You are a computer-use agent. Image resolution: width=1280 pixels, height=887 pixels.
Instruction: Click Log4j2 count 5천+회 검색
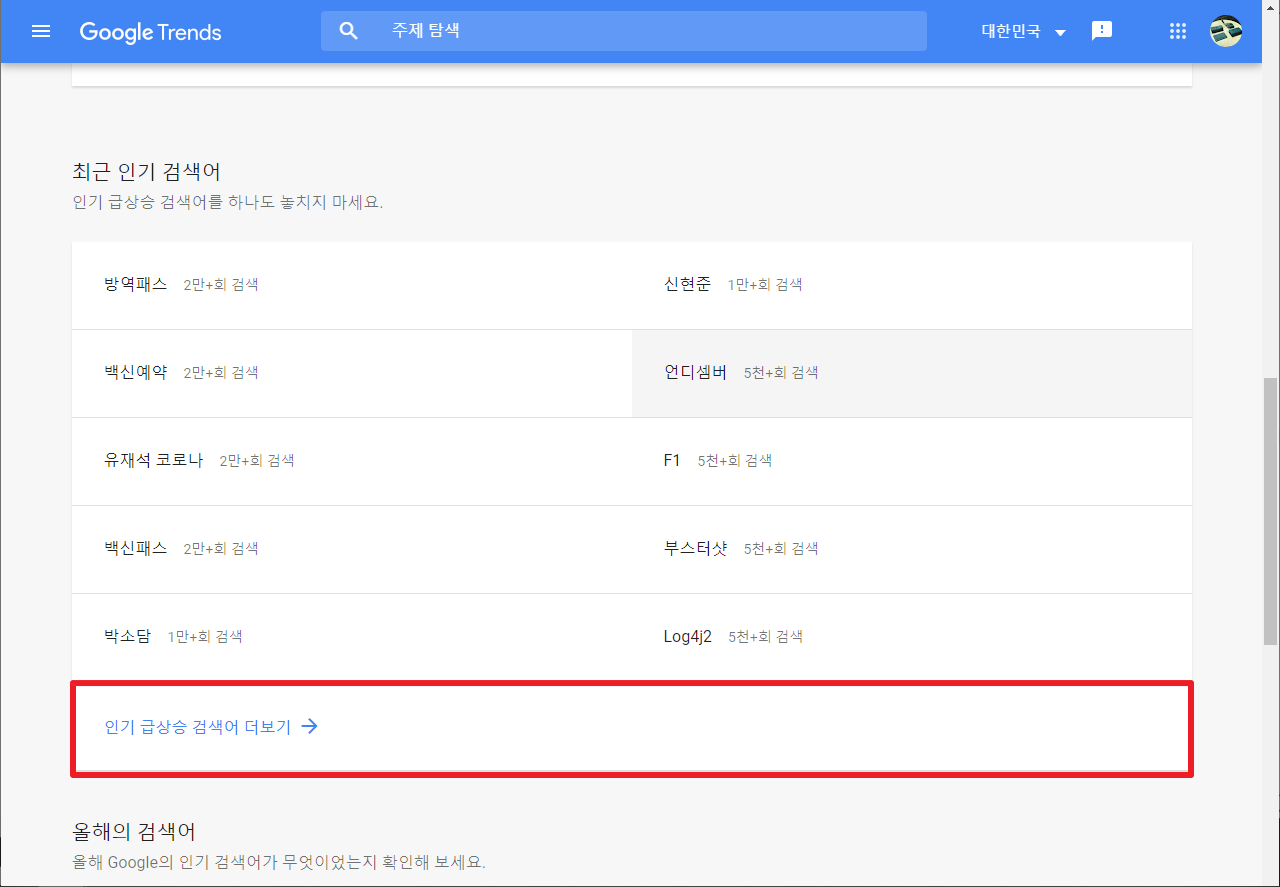coord(765,637)
